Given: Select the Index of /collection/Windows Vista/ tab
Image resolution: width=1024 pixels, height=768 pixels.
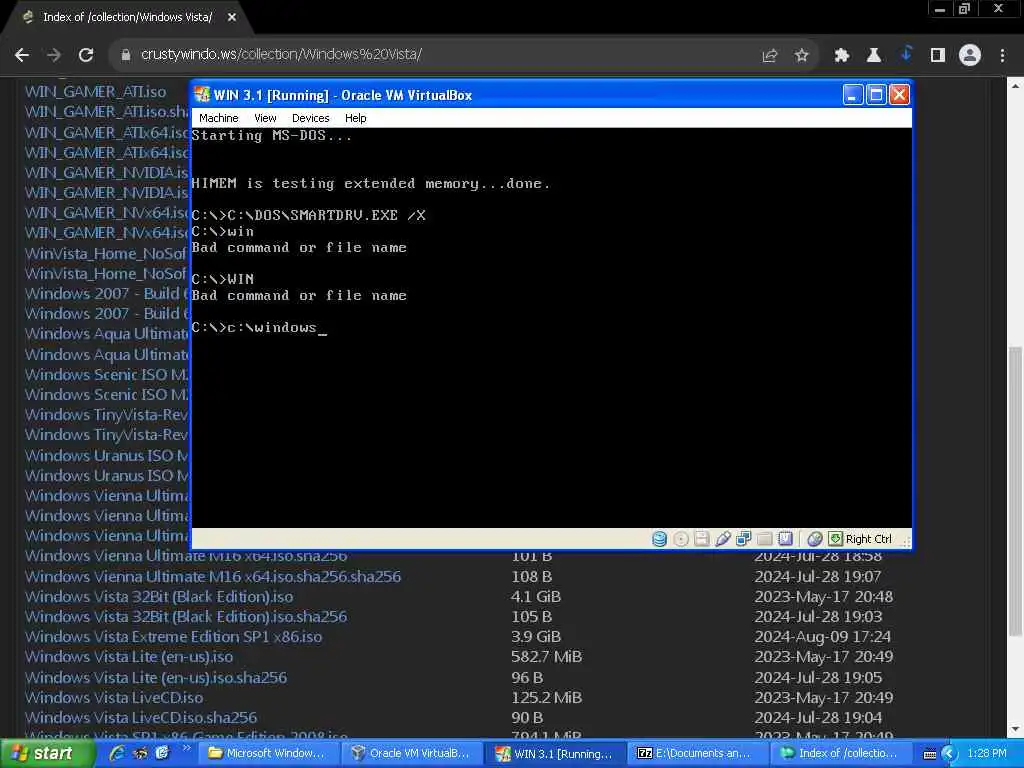Looking at the screenshot, I should pyautogui.click(x=127, y=18).
